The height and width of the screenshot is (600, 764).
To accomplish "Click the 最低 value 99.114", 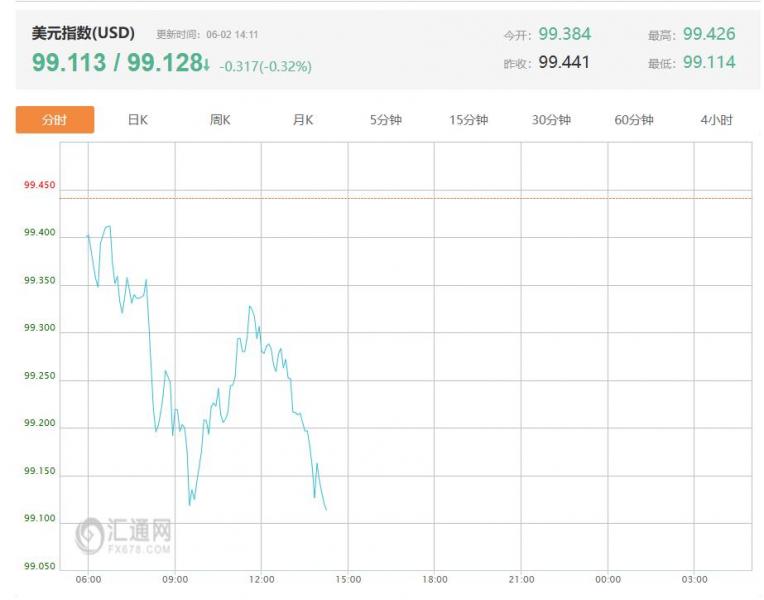I will (x=708, y=62).
